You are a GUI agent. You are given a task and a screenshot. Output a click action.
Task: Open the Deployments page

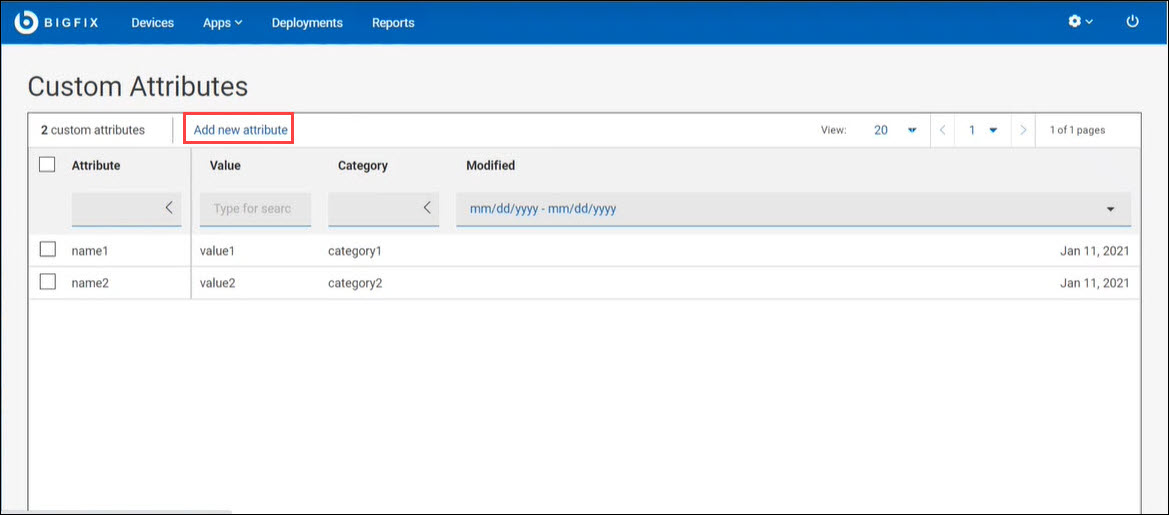[307, 22]
